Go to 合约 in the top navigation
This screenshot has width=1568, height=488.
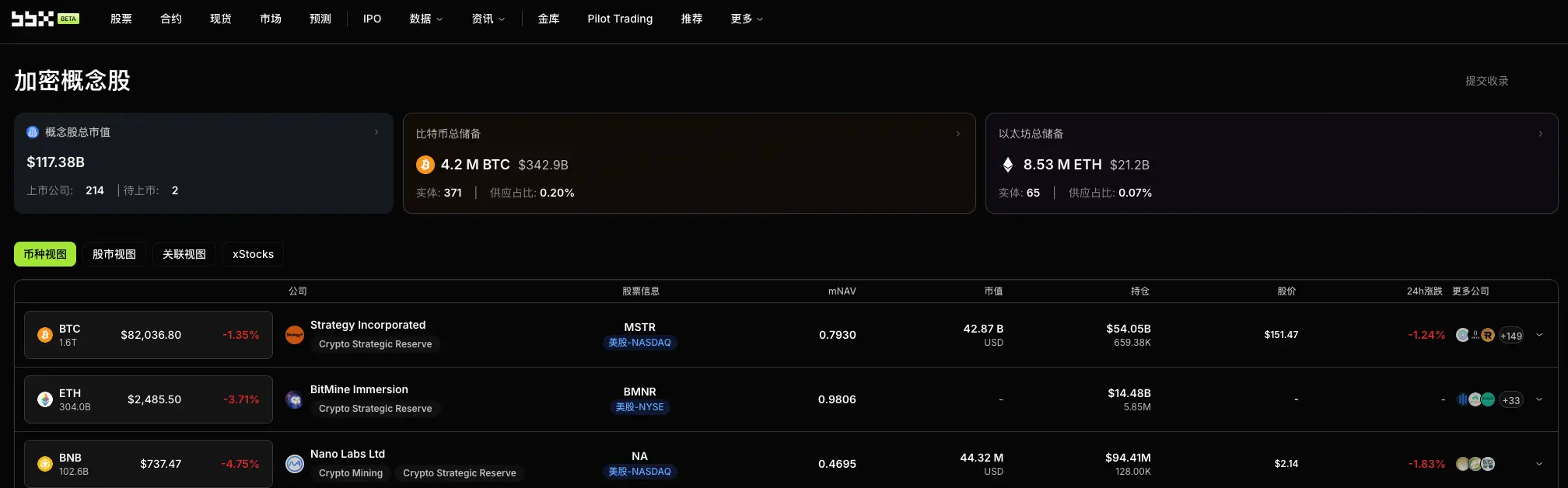tap(171, 19)
